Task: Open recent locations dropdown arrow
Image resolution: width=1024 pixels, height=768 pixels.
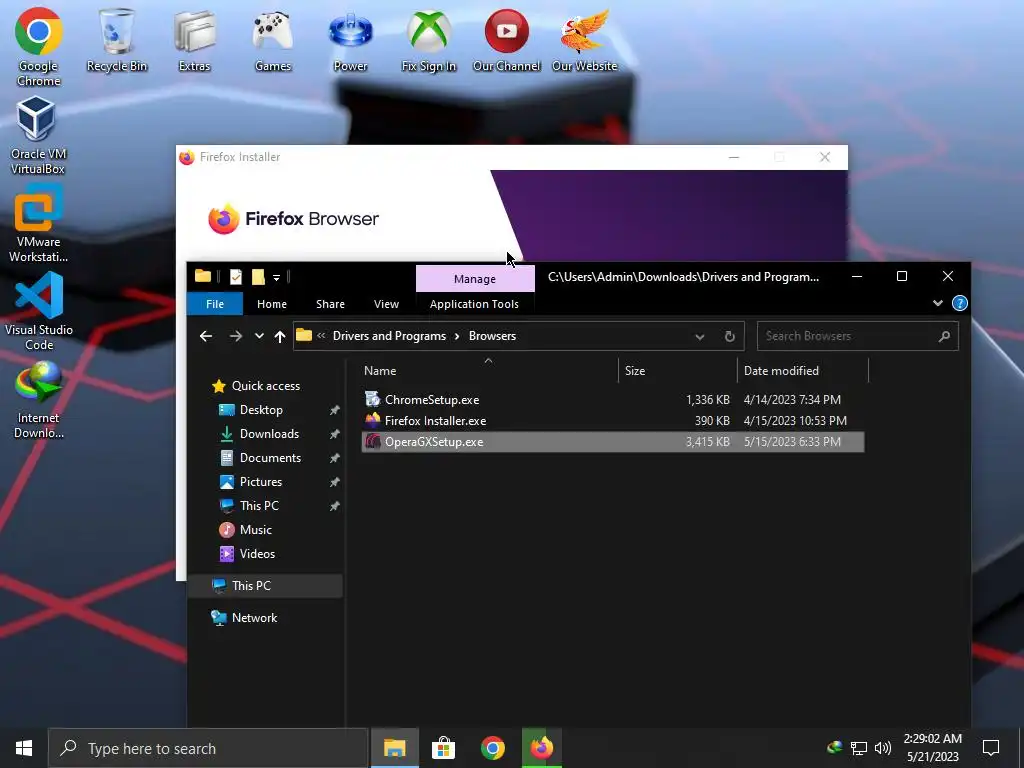Action: click(x=259, y=336)
